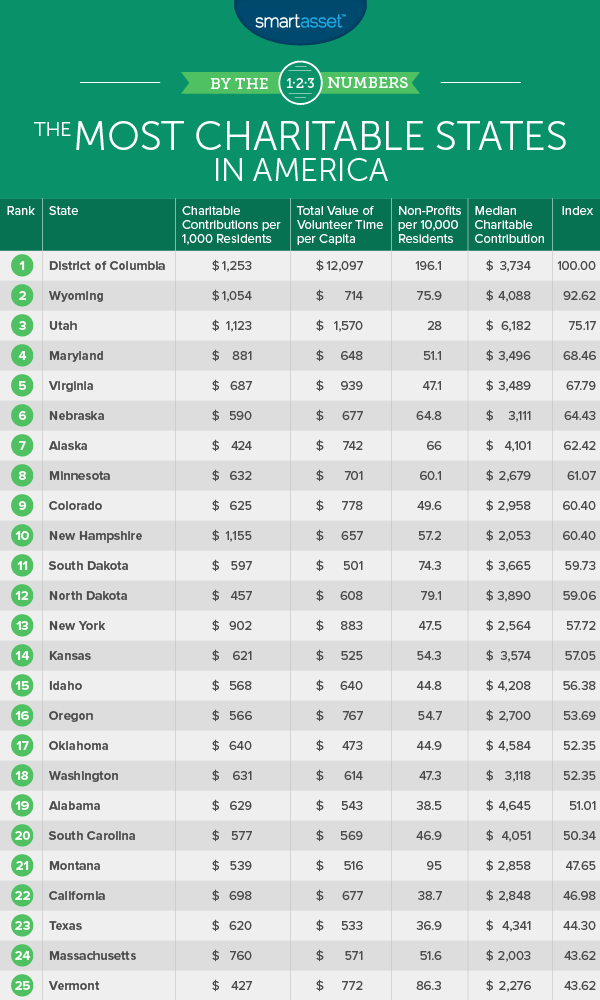Click the State column header
This screenshot has height=1000, width=600.
coord(63,212)
